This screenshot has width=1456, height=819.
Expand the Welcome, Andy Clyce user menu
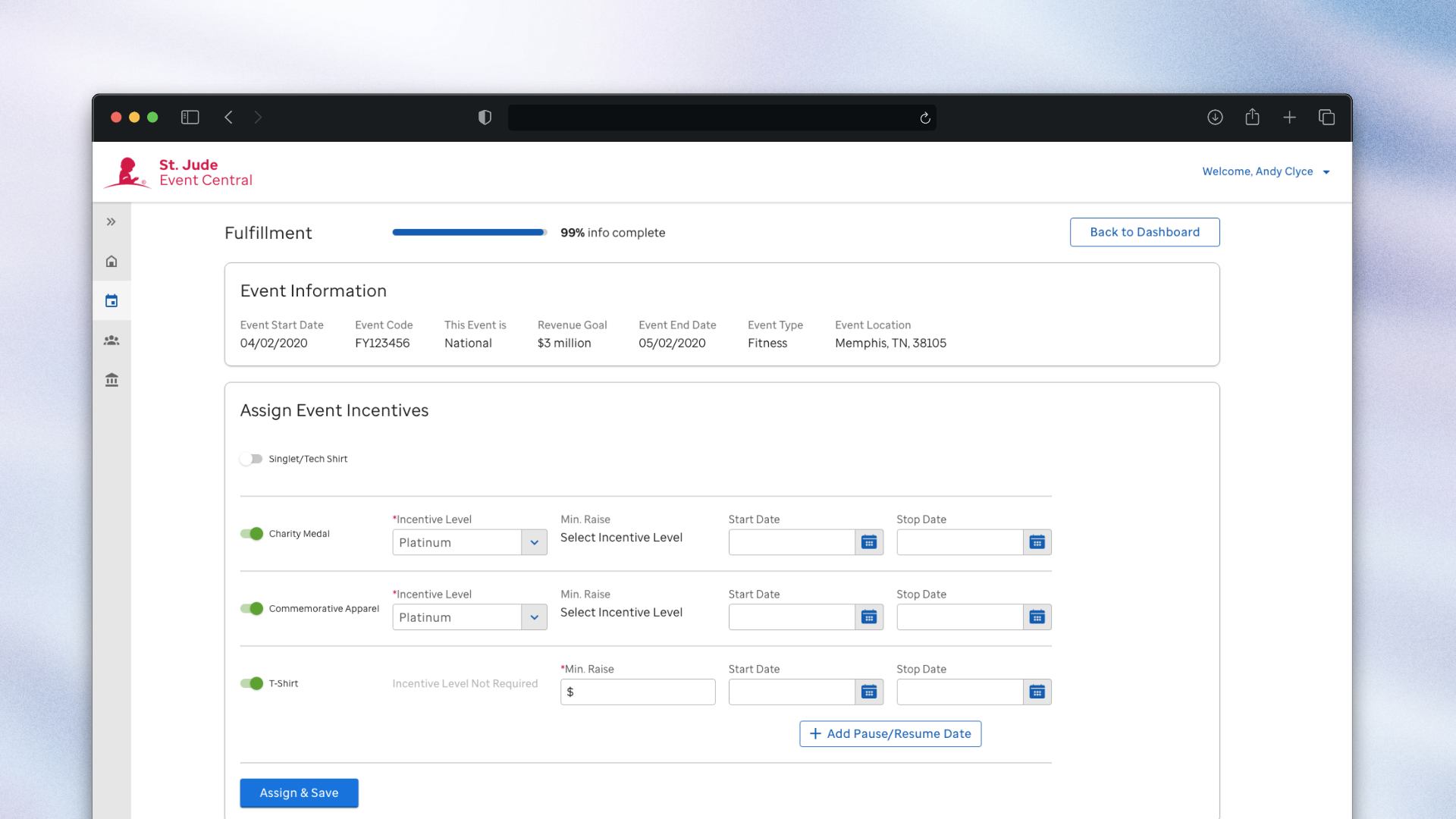pos(1266,171)
